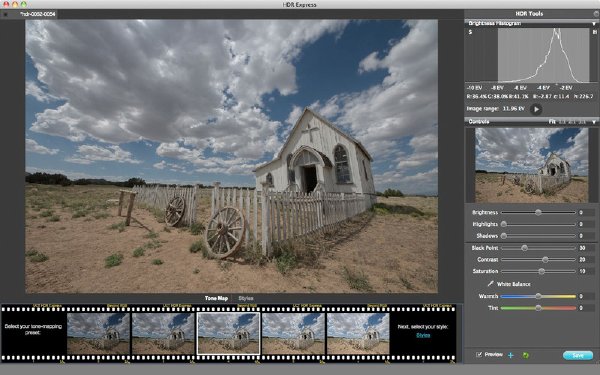The height and width of the screenshot is (375, 600).
Task: Click the green reset refresh icon
Action: (x=525, y=355)
